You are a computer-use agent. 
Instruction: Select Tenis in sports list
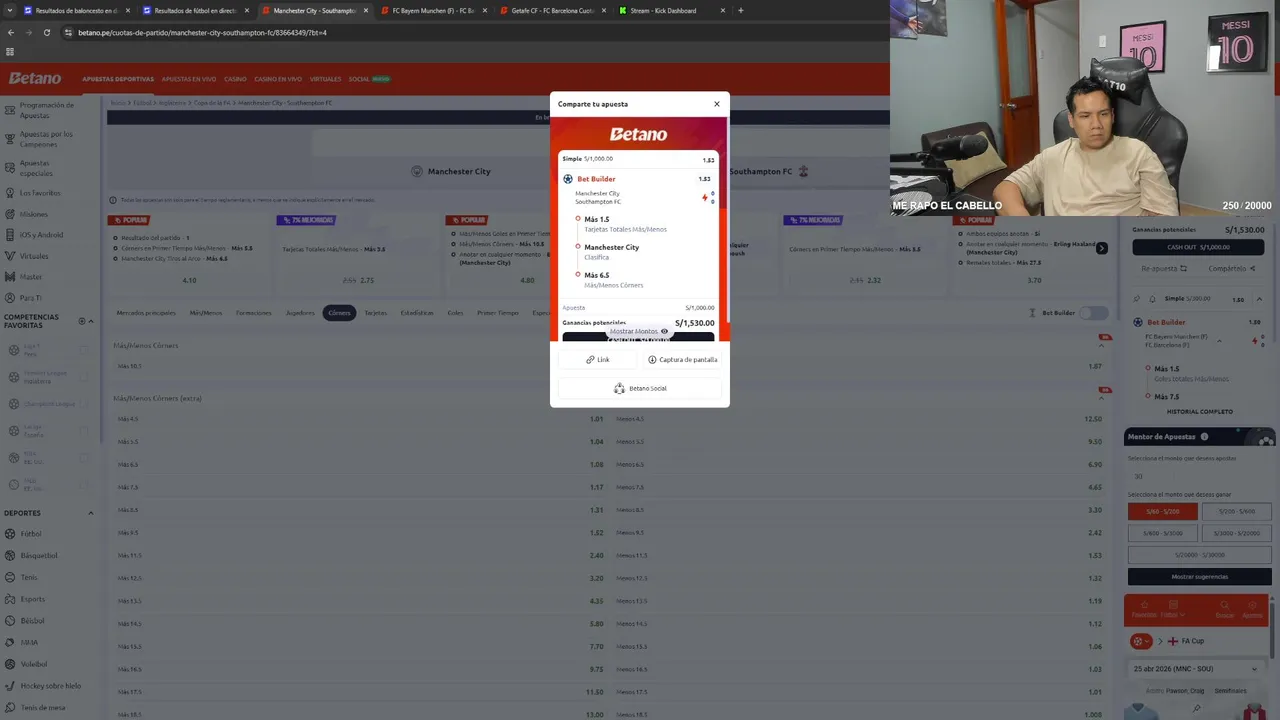click(x=29, y=577)
